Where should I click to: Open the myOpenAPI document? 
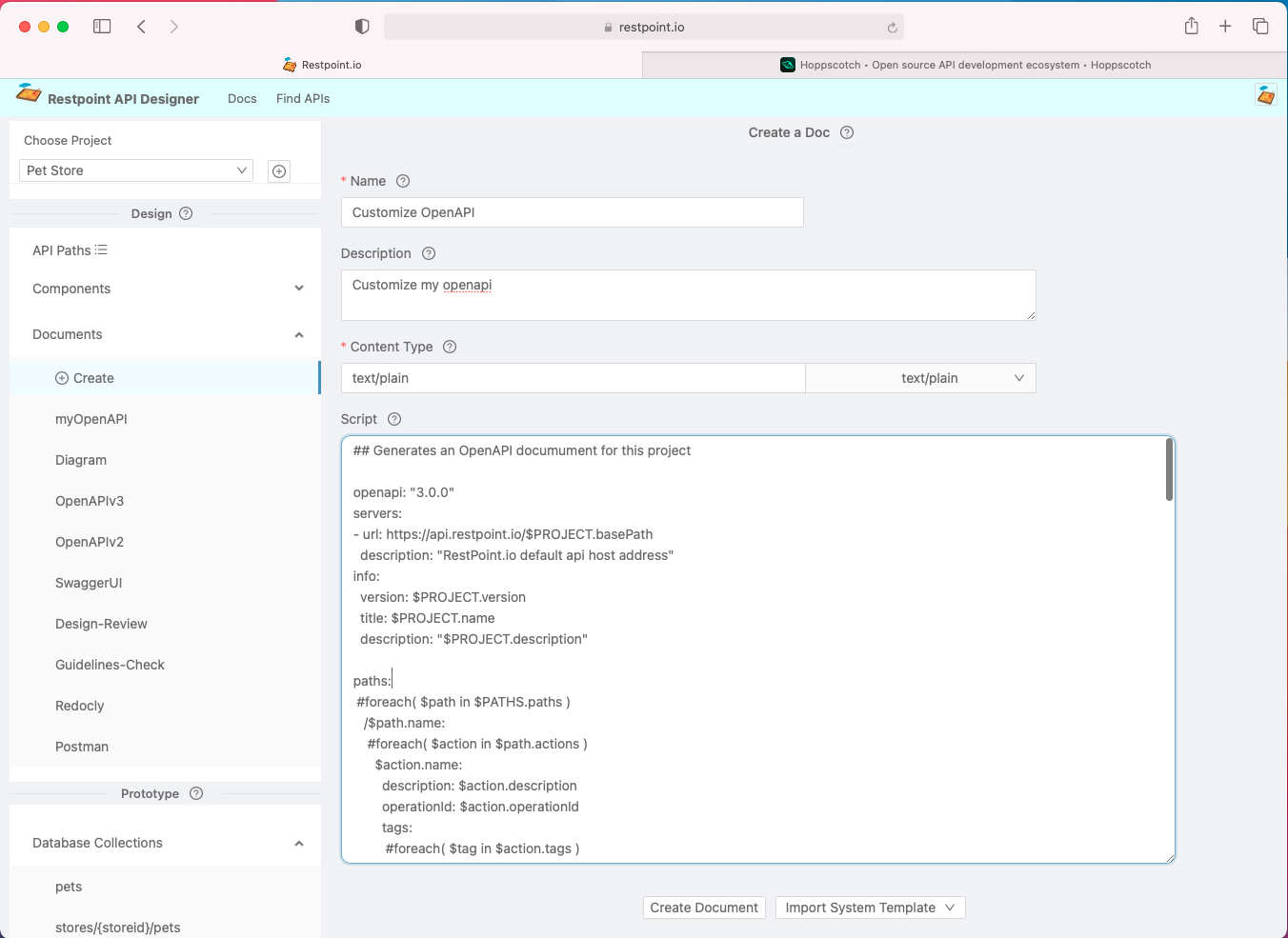coord(91,419)
